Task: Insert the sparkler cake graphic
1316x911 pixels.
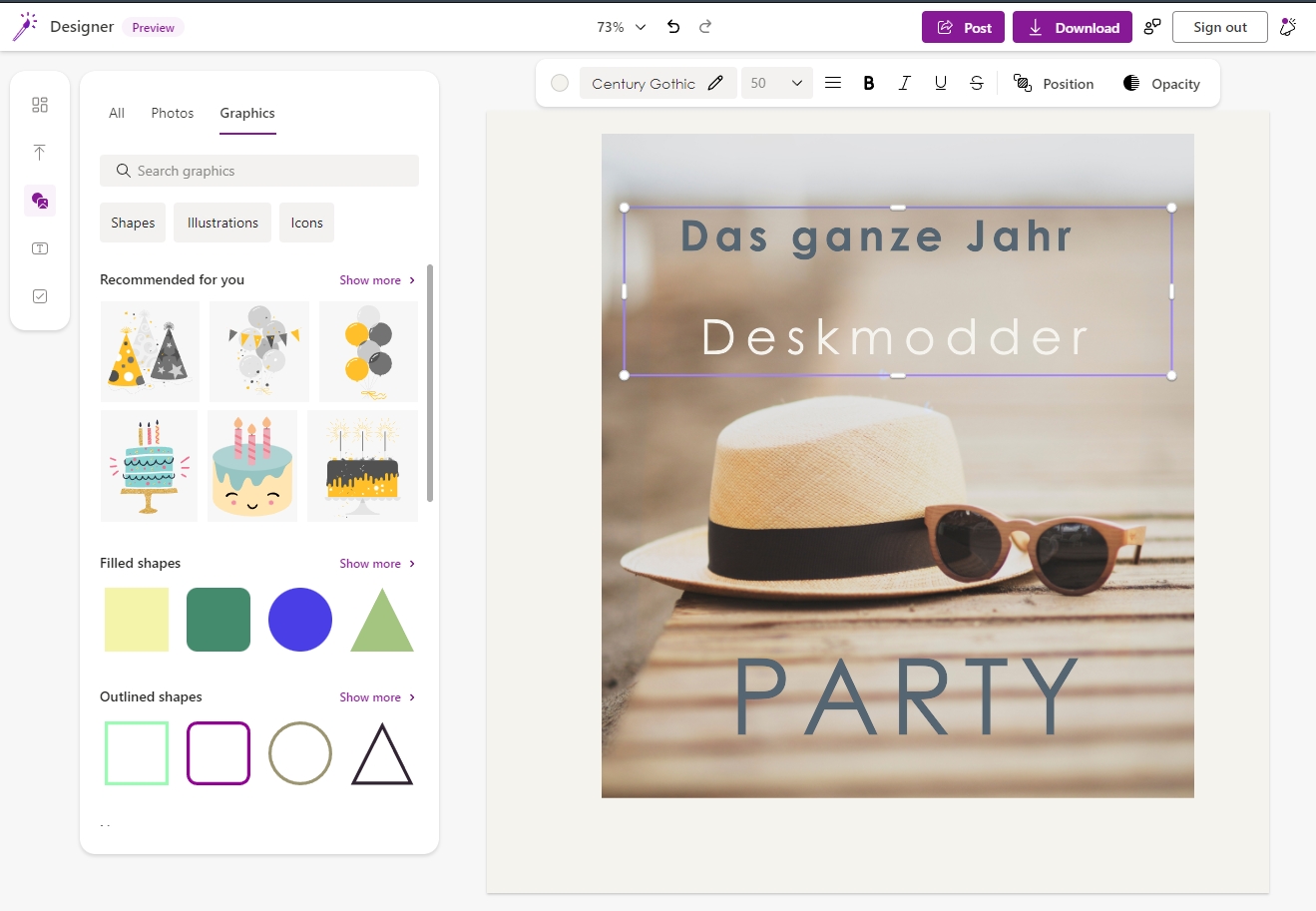Action: click(363, 466)
